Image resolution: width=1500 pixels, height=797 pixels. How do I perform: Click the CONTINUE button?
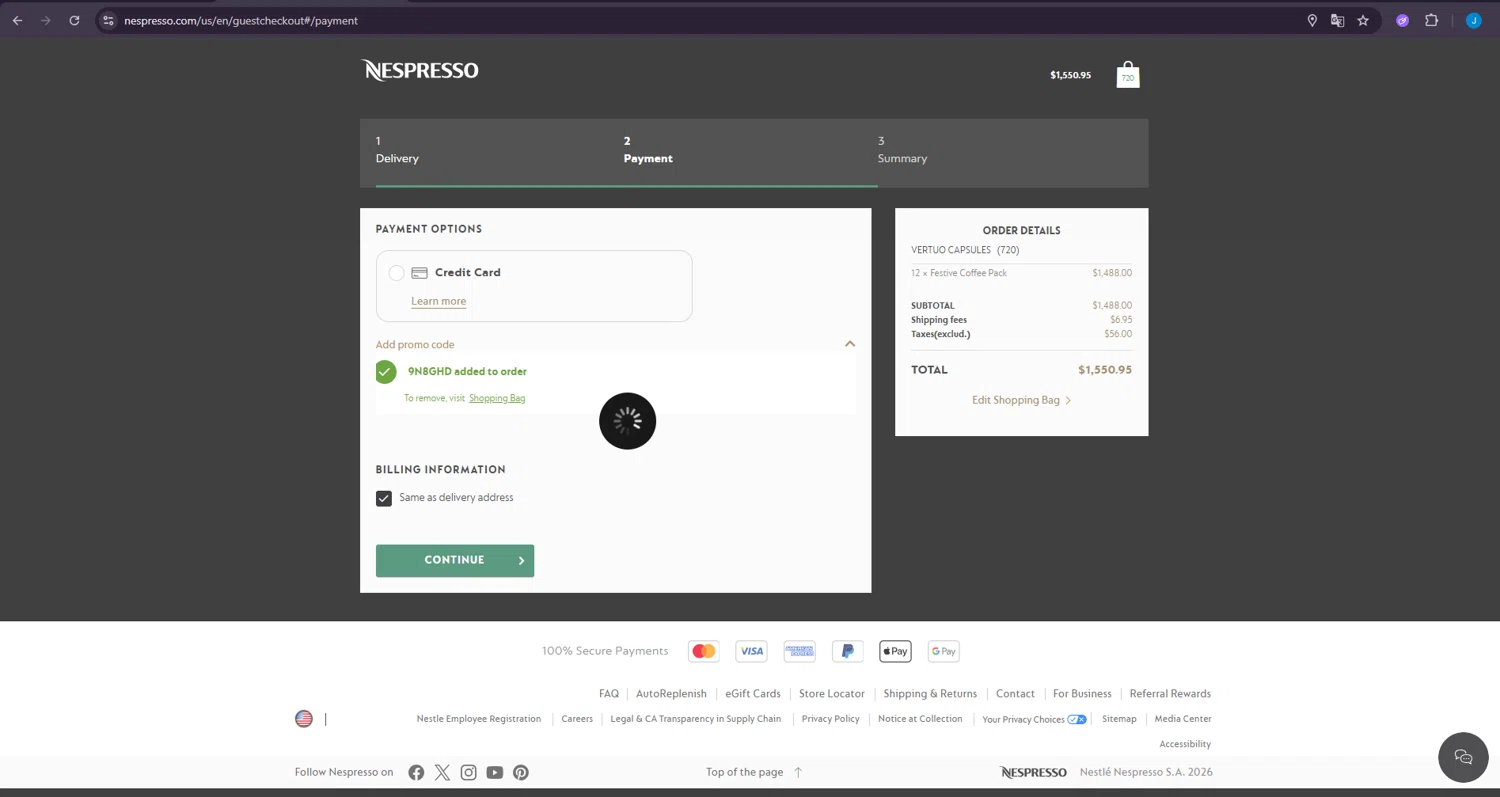click(455, 560)
